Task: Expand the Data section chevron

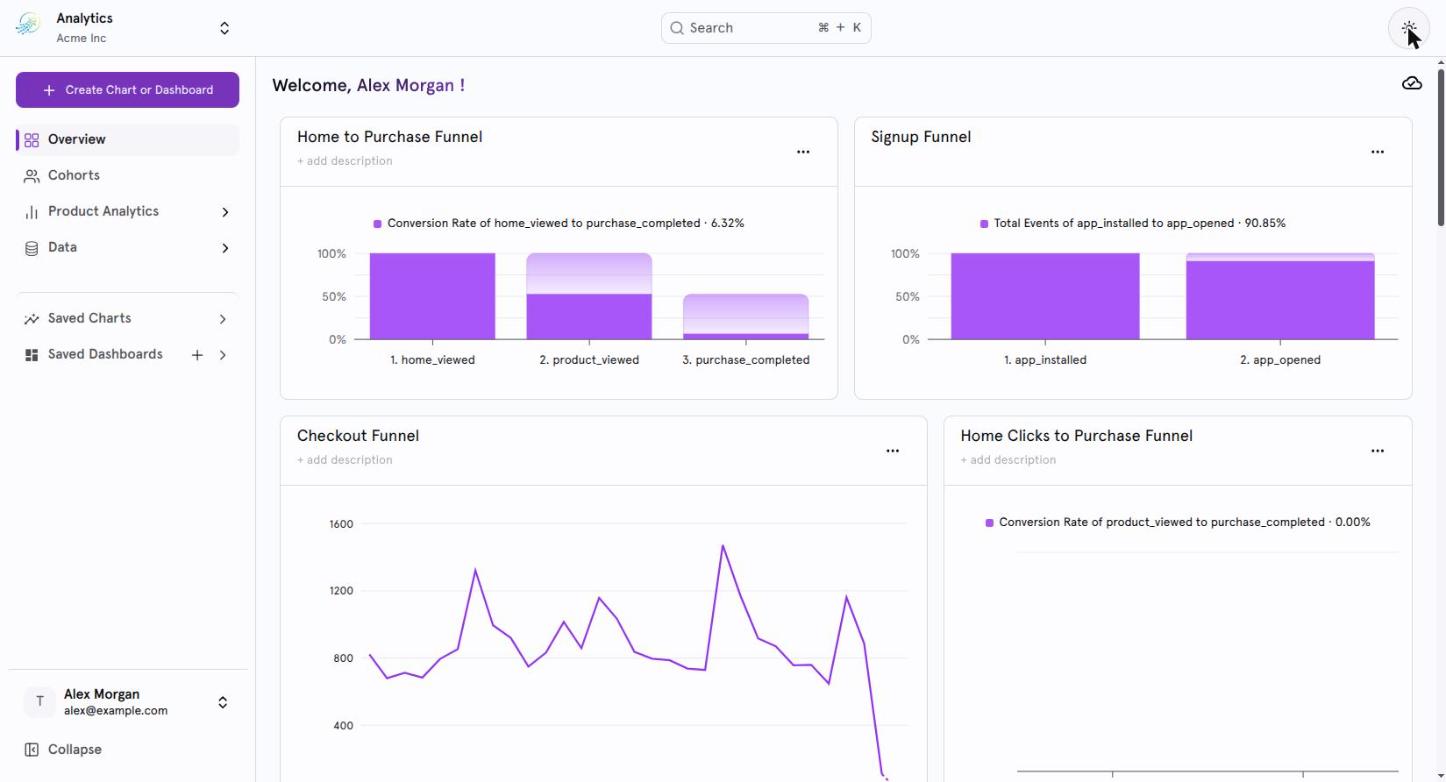Action: tap(225, 248)
